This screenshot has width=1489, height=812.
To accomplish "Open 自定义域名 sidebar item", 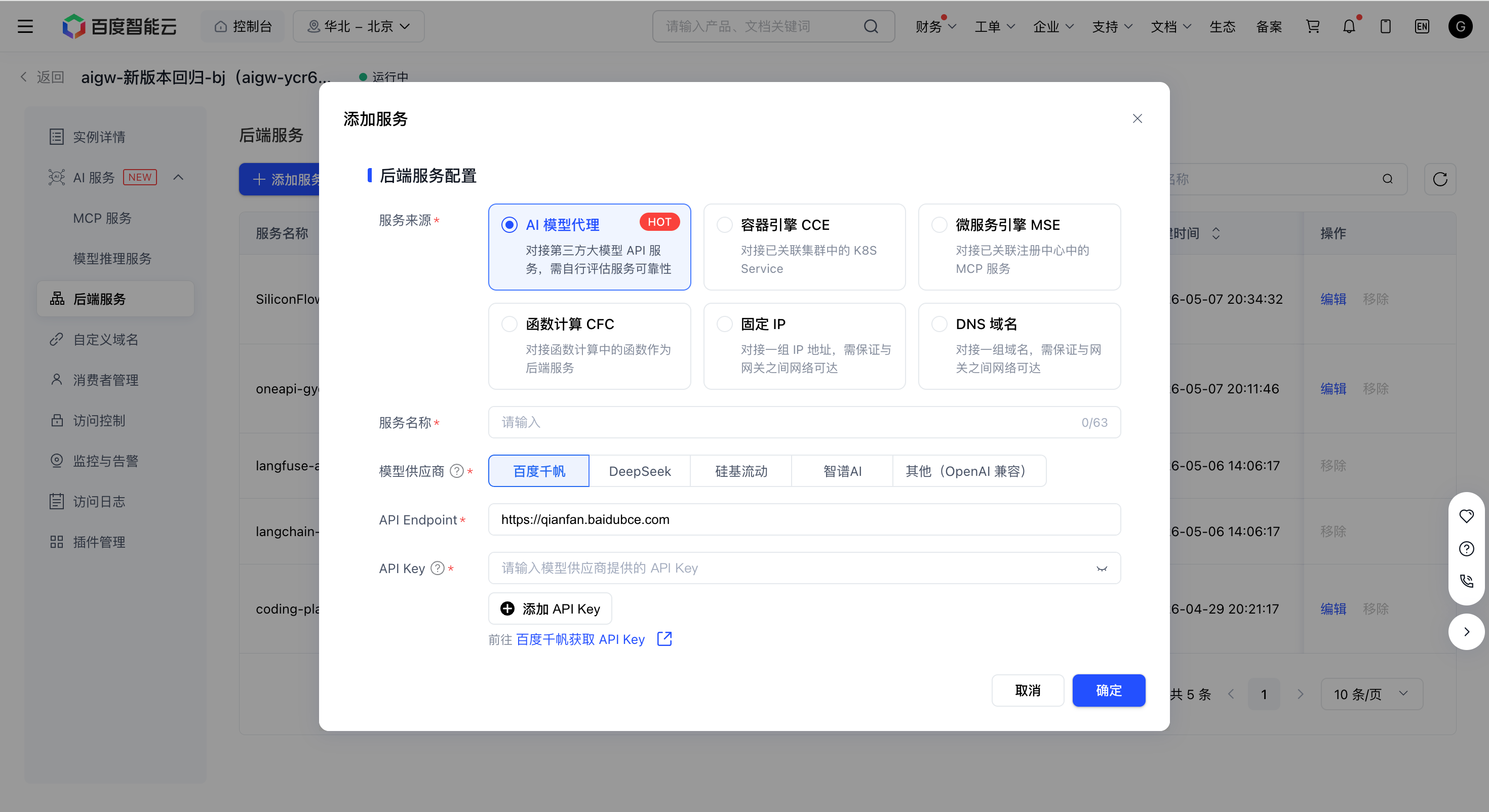I will [x=115, y=339].
